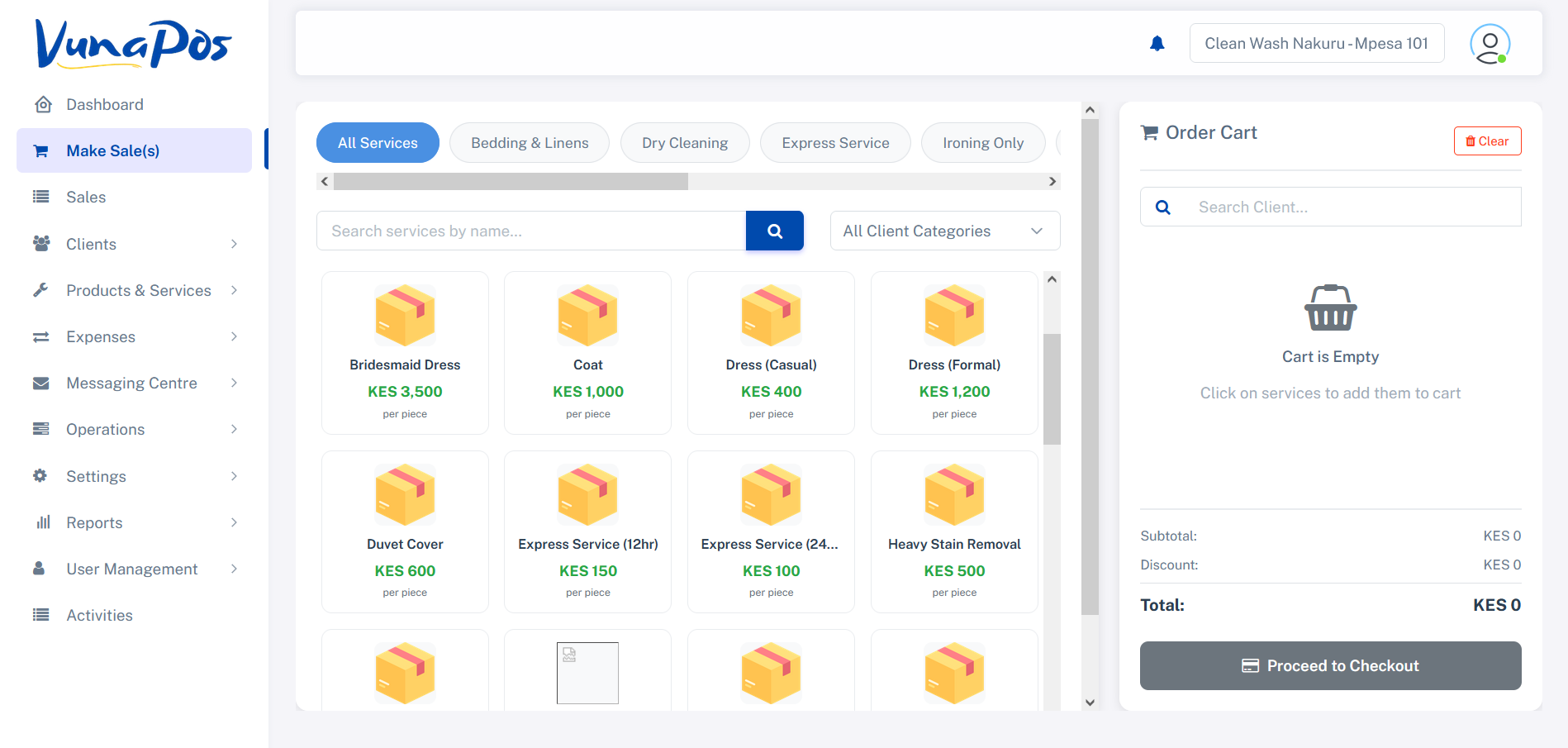Click the services panel outer scrollbar thumb
Screen dimensions: 1568x748
tap(1090, 367)
